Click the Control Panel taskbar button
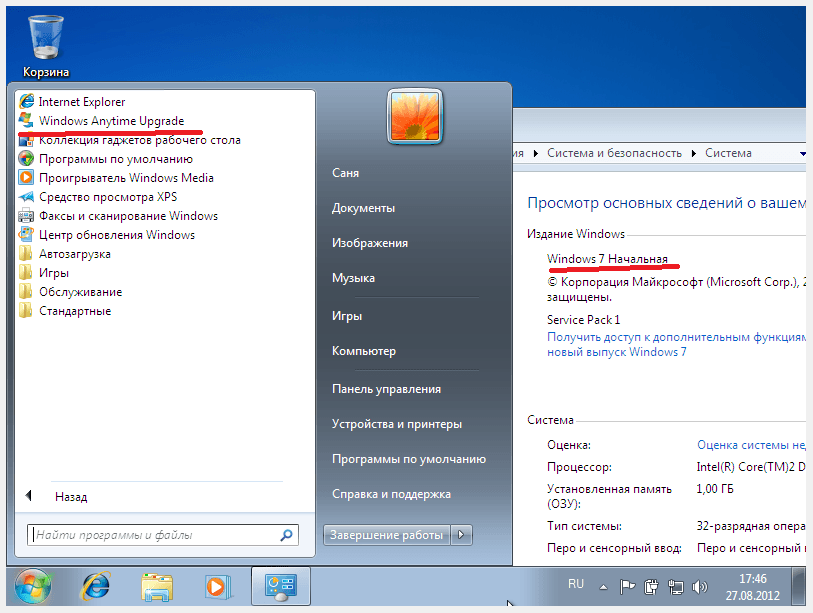The image size is (813, 613). tap(281, 586)
